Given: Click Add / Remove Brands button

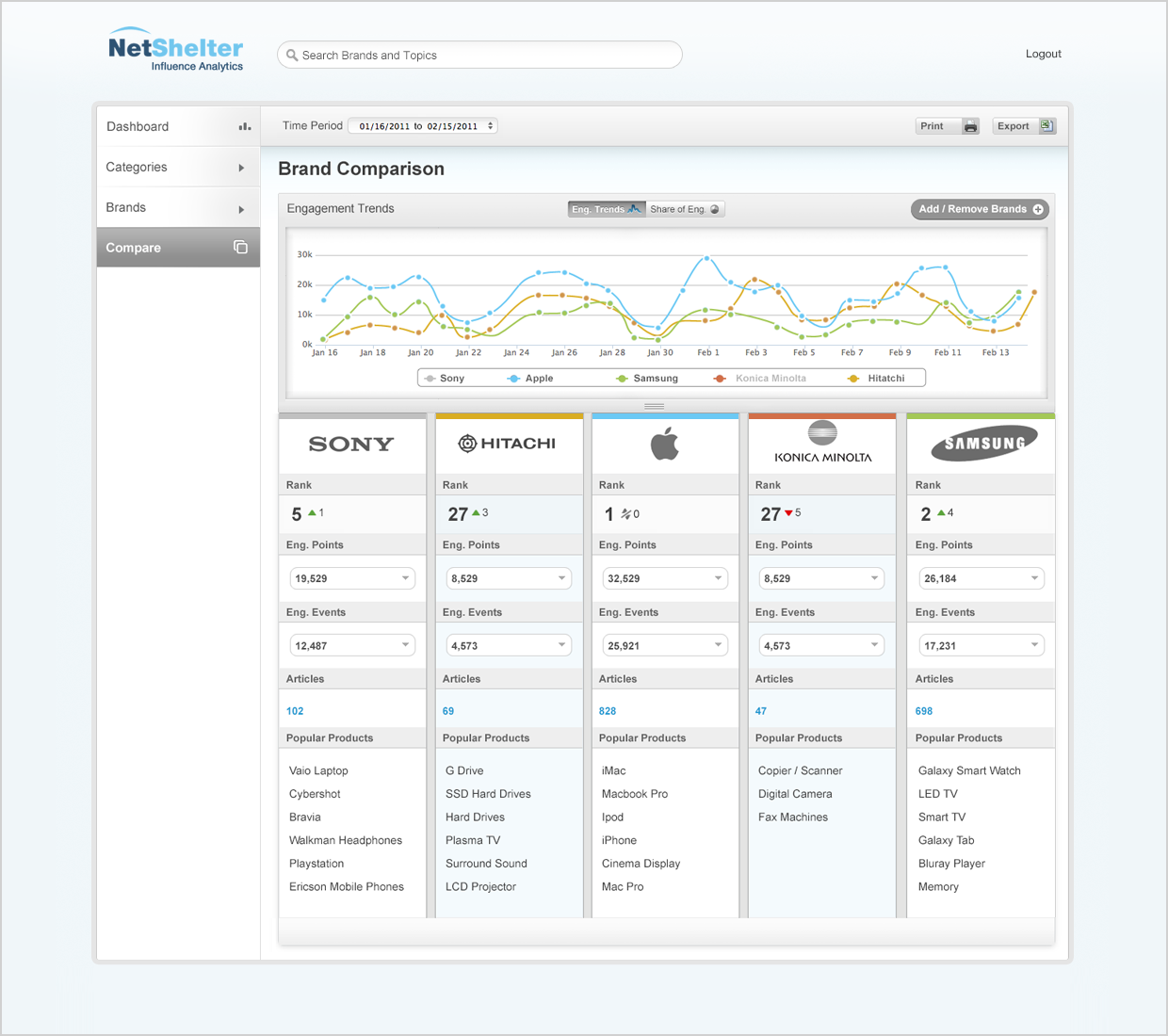Looking at the screenshot, I should coord(980,209).
